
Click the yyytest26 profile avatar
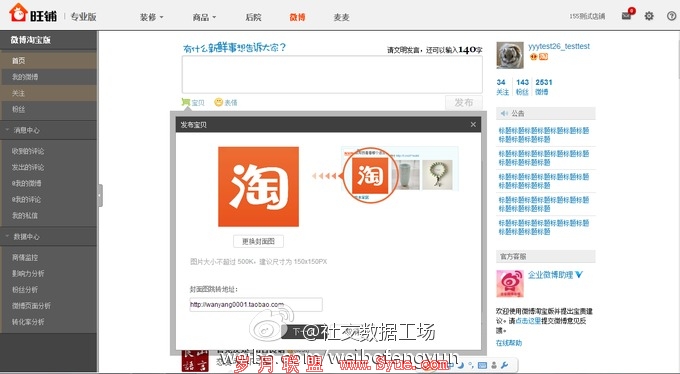click(x=510, y=55)
